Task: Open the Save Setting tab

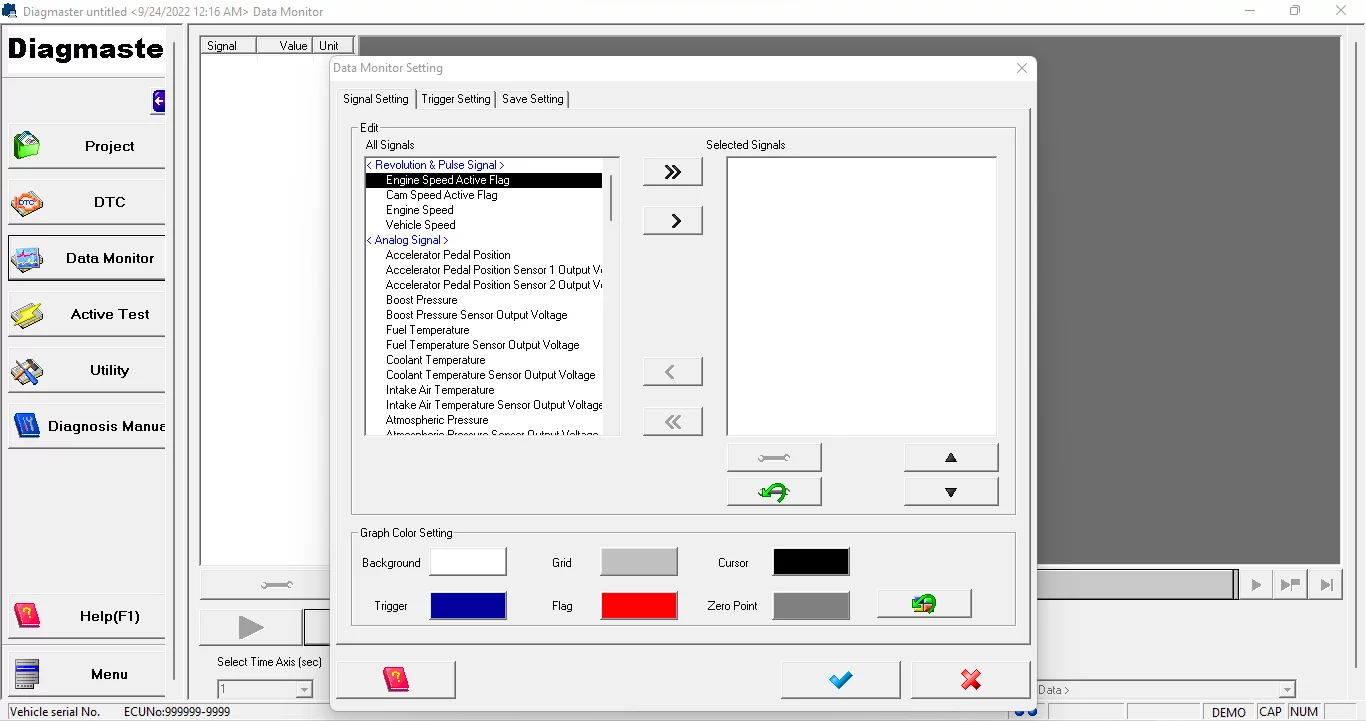Action: pyautogui.click(x=533, y=99)
